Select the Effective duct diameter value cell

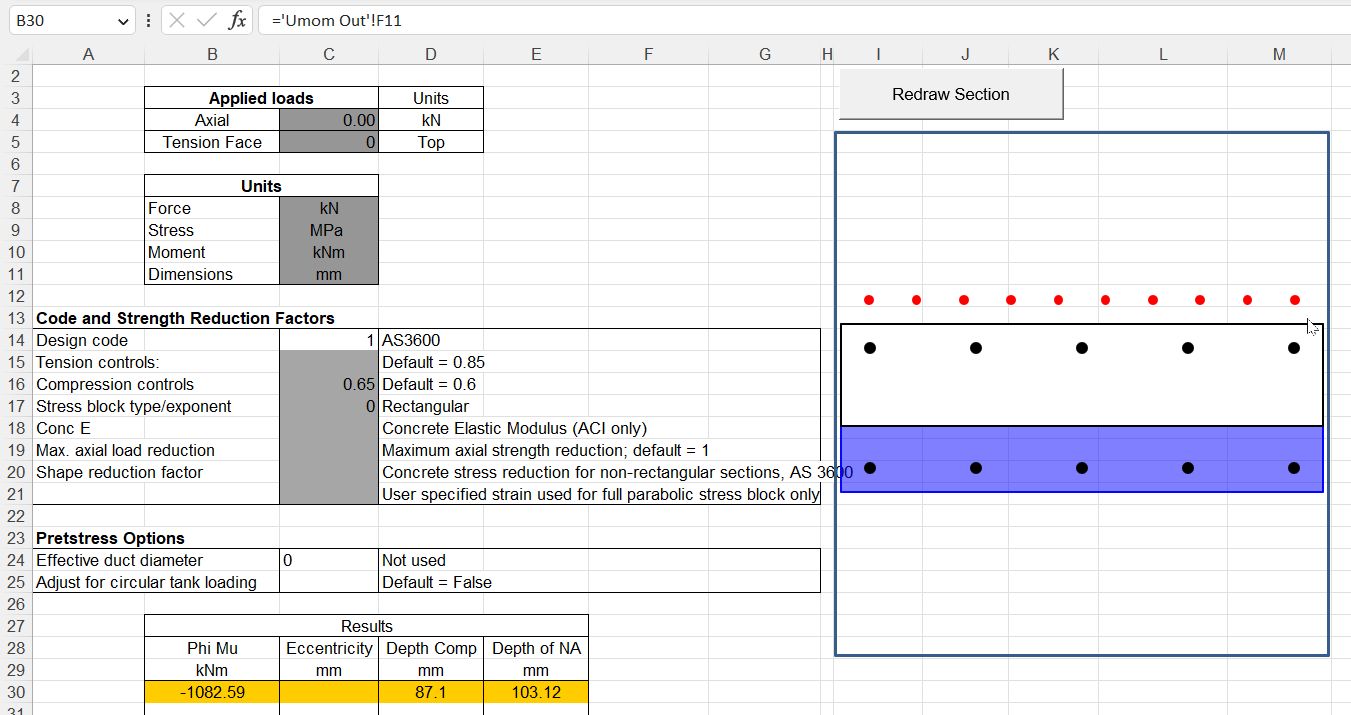coord(329,560)
